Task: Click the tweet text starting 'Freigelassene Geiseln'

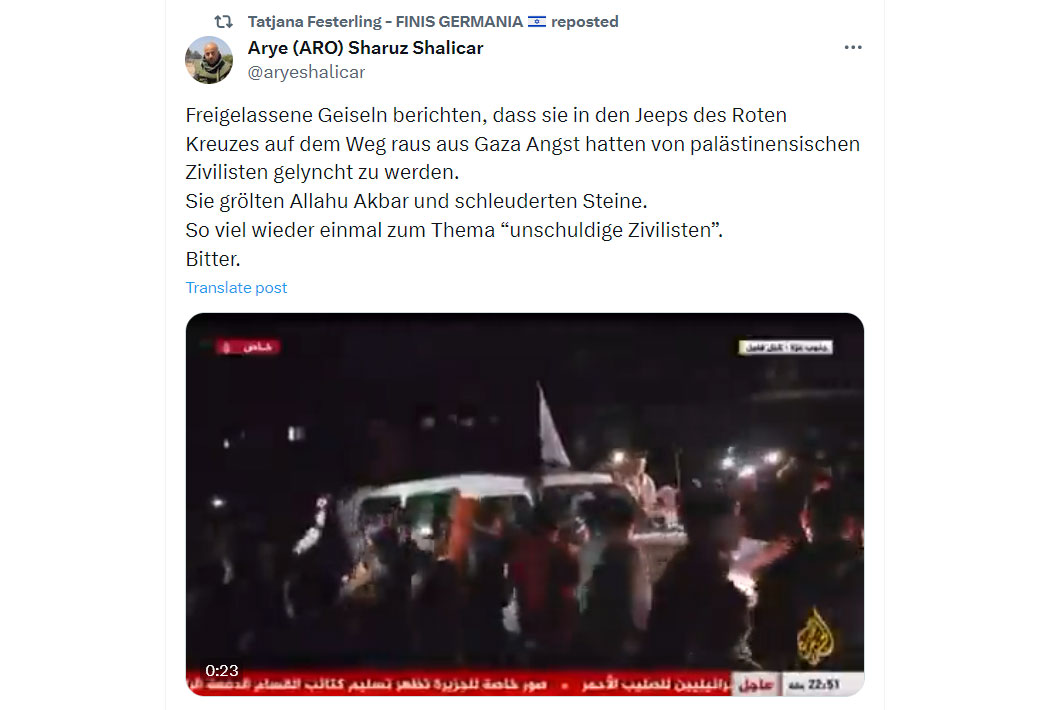Action: coord(522,186)
